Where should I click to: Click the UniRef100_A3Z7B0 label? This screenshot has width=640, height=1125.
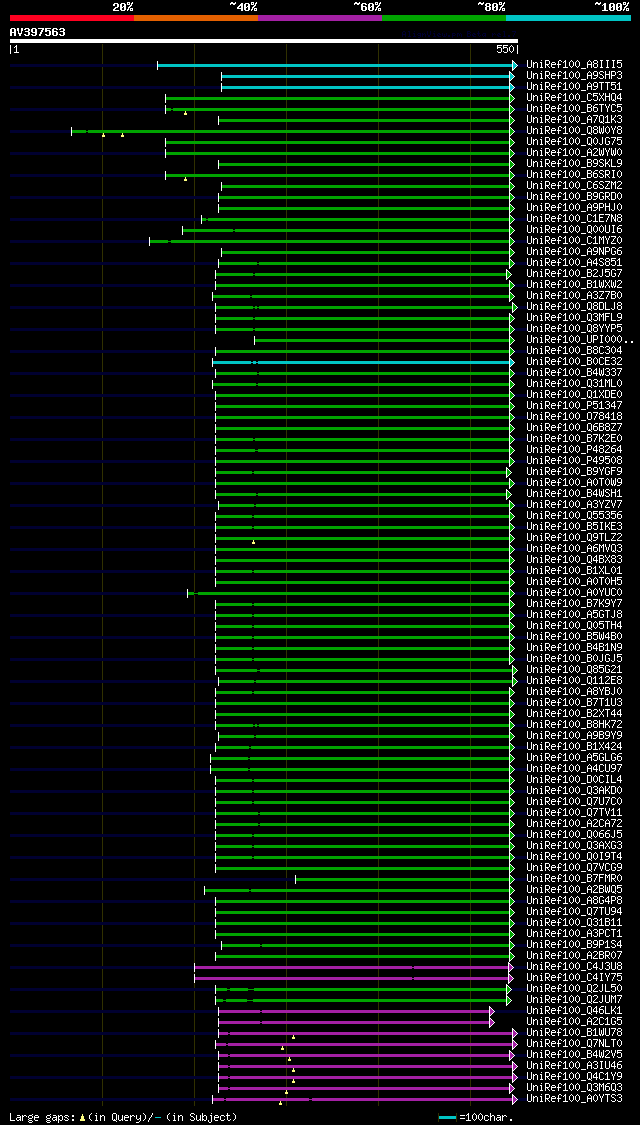[574, 296]
